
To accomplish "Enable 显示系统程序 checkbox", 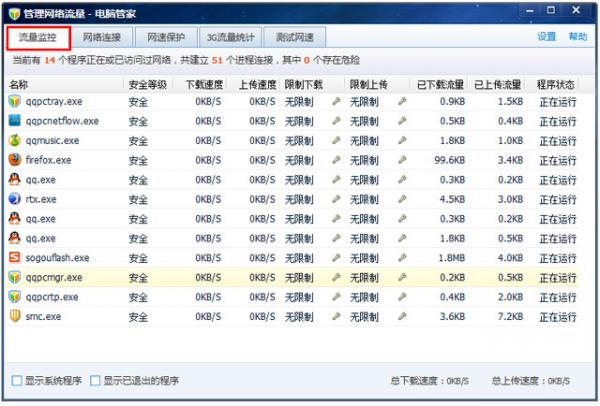I will tap(16, 381).
